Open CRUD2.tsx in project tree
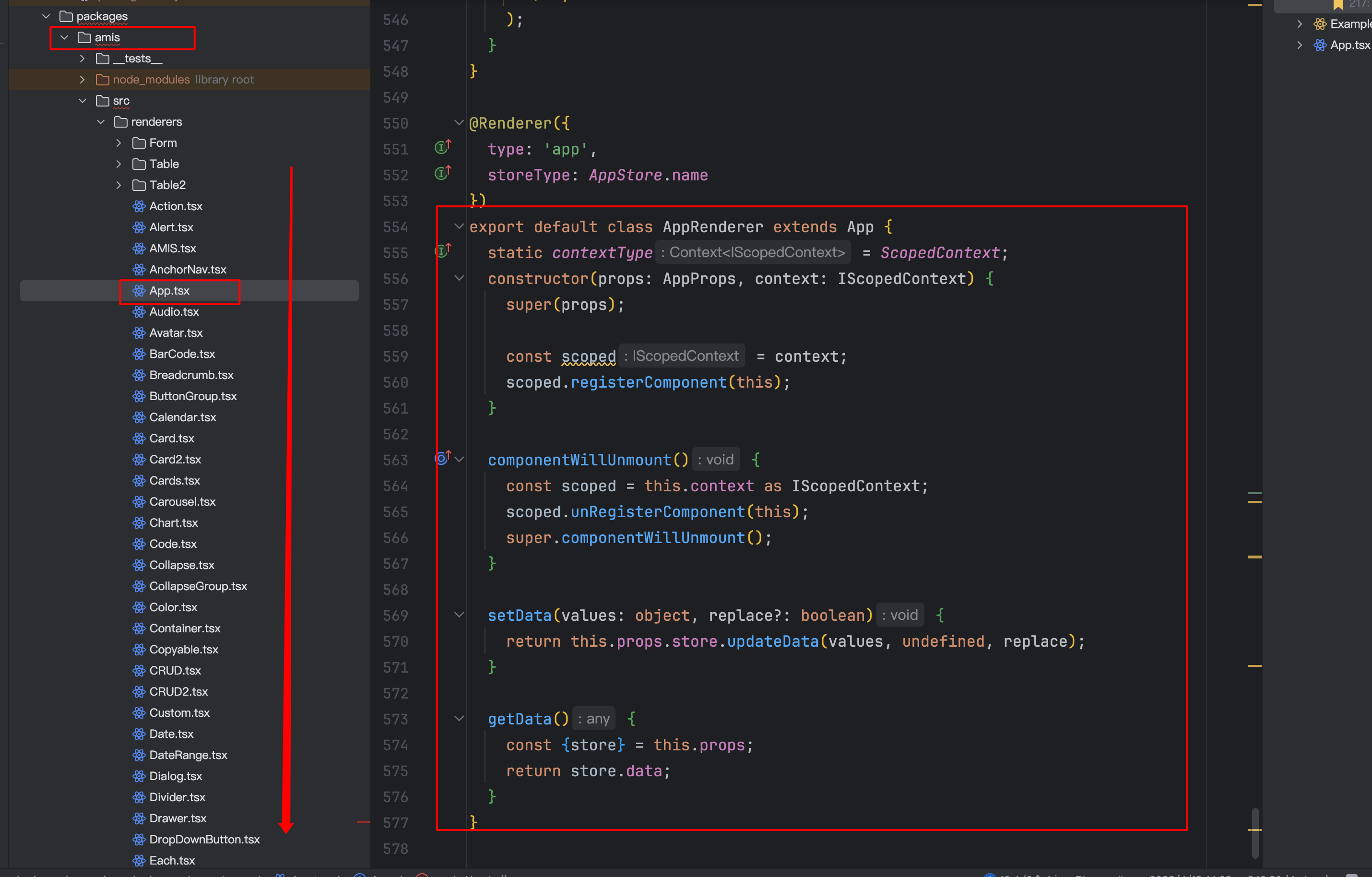 click(x=179, y=692)
